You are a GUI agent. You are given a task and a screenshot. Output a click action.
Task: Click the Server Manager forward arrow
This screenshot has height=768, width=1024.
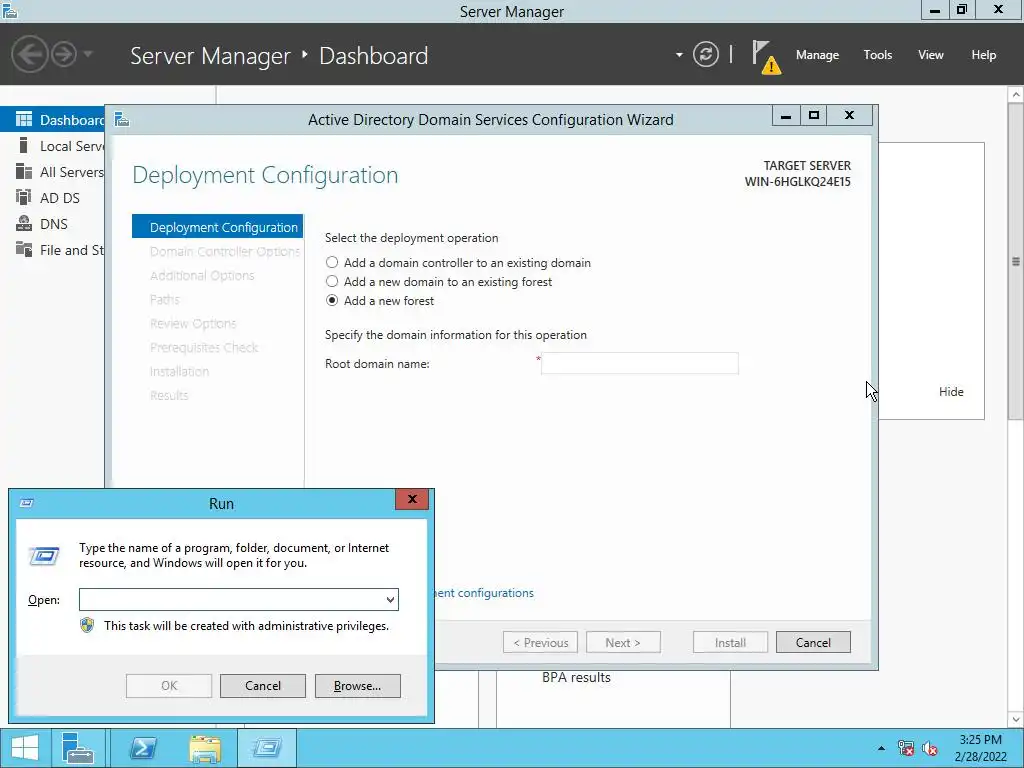coord(64,54)
